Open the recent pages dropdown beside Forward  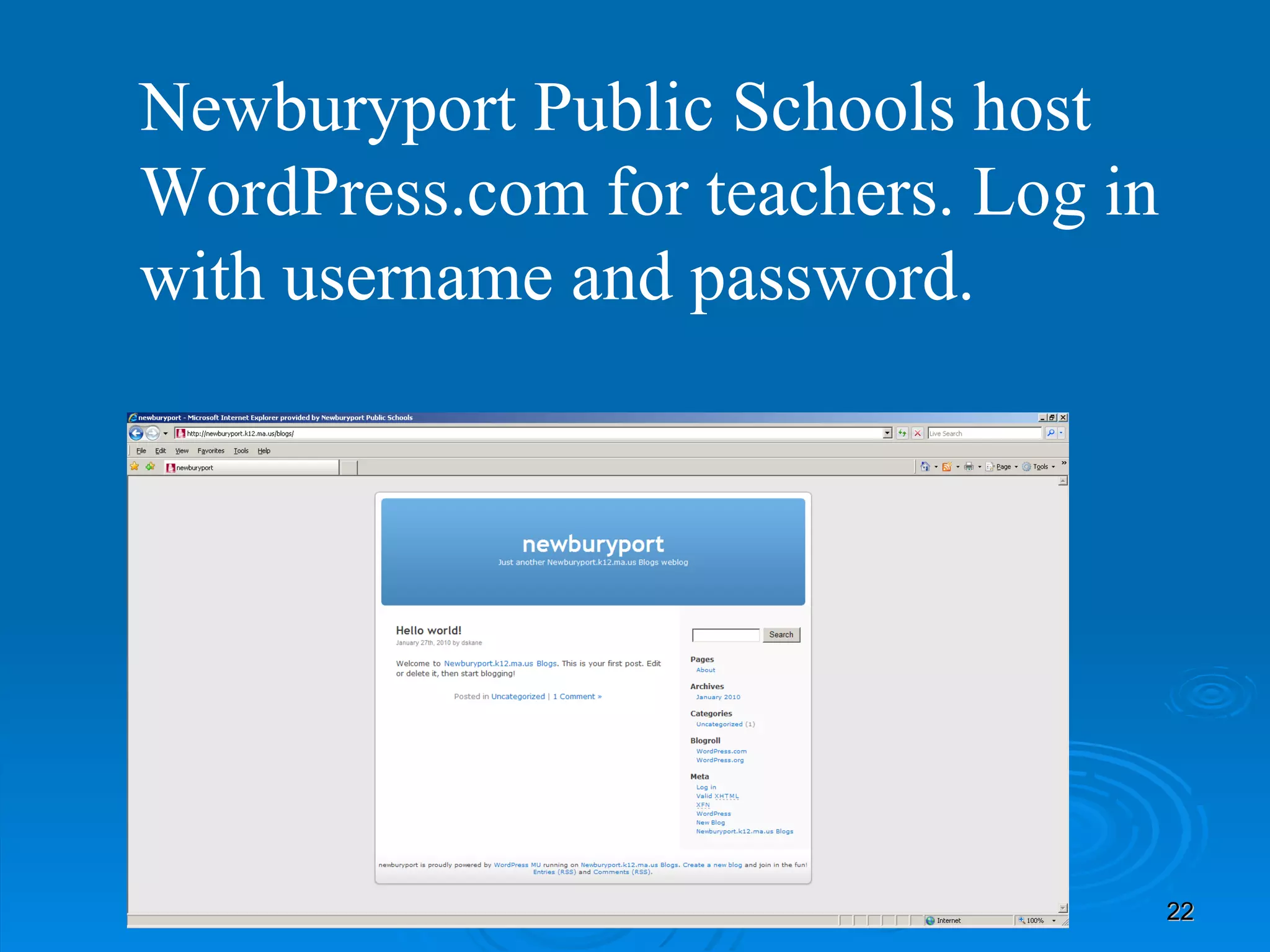pos(166,434)
